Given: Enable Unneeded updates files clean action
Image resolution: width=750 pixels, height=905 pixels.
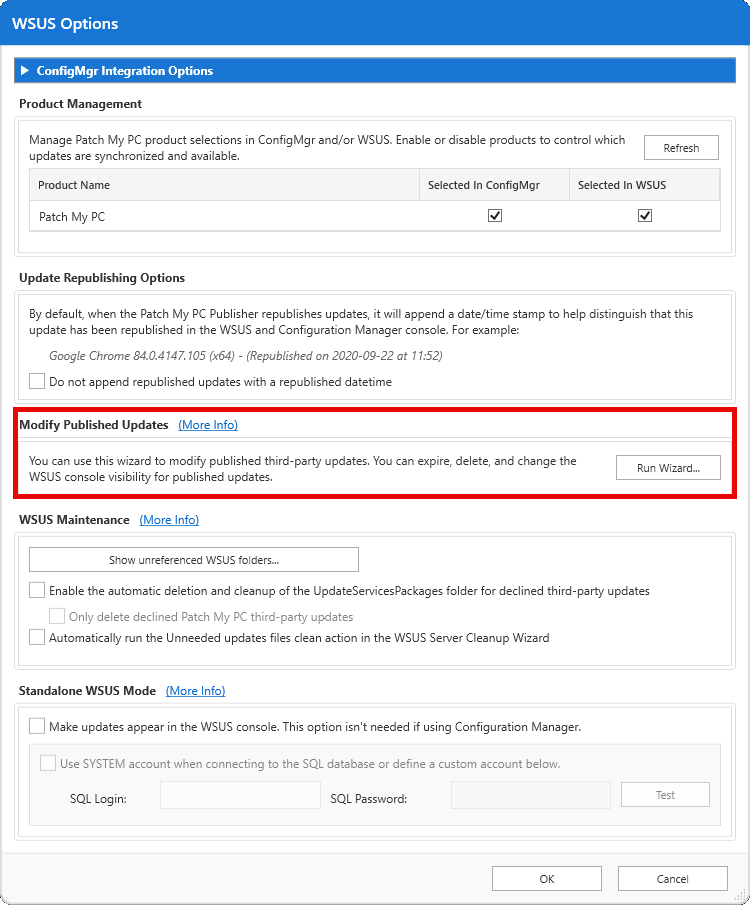Looking at the screenshot, I should tap(36, 637).
